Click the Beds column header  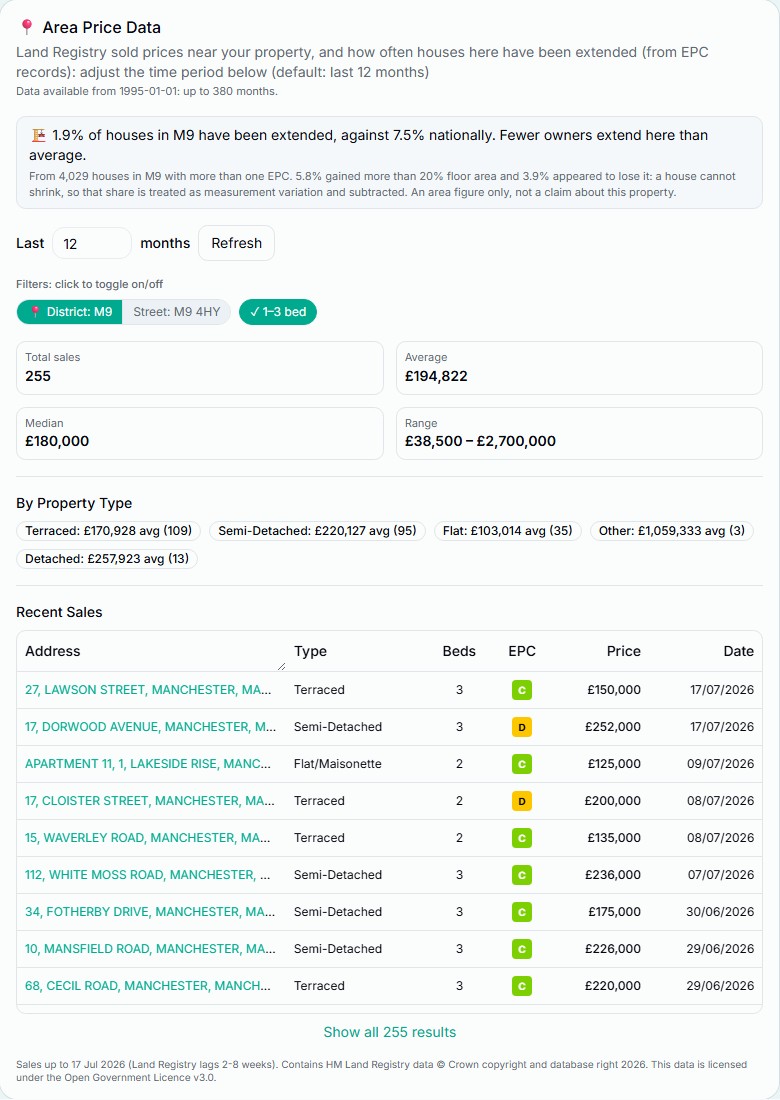pos(459,651)
